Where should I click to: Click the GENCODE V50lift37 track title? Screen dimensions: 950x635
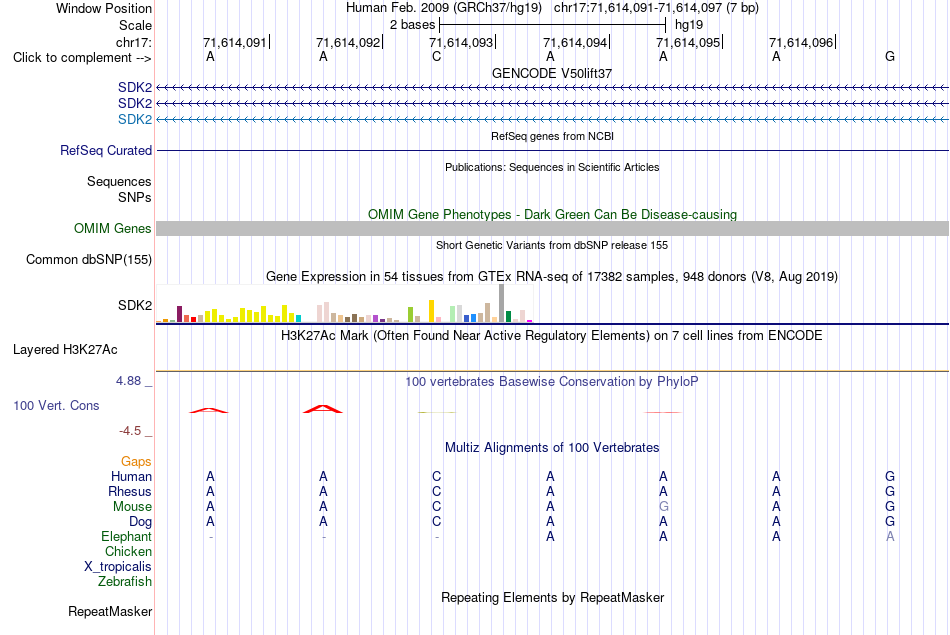552,73
